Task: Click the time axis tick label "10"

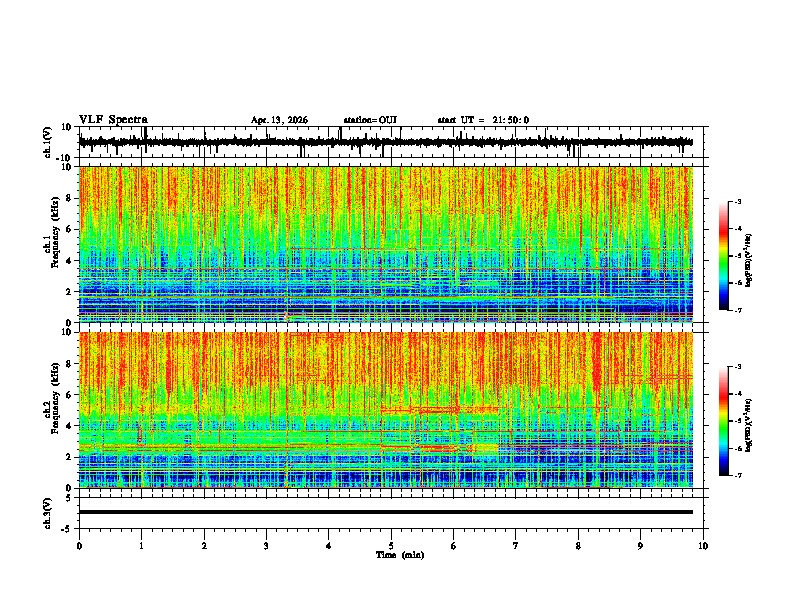Action: pyautogui.click(x=703, y=546)
